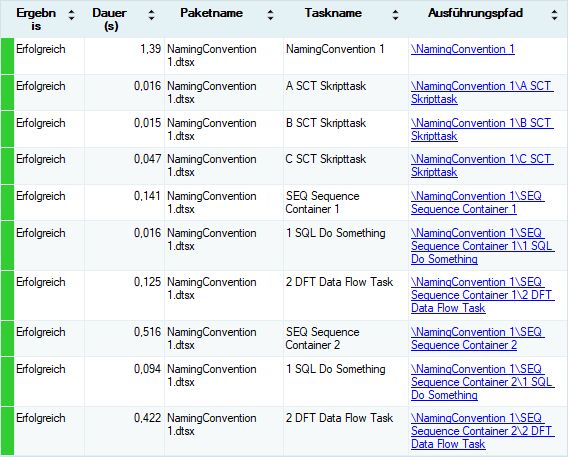Click the Ergebnis column header text
568x457 pixels.
click(36, 19)
